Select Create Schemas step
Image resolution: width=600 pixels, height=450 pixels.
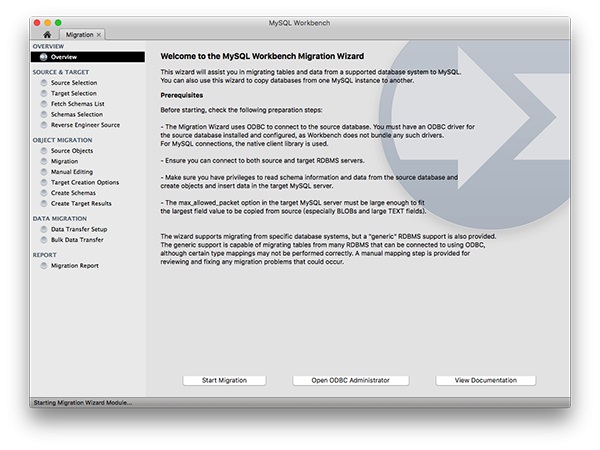pos(73,193)
